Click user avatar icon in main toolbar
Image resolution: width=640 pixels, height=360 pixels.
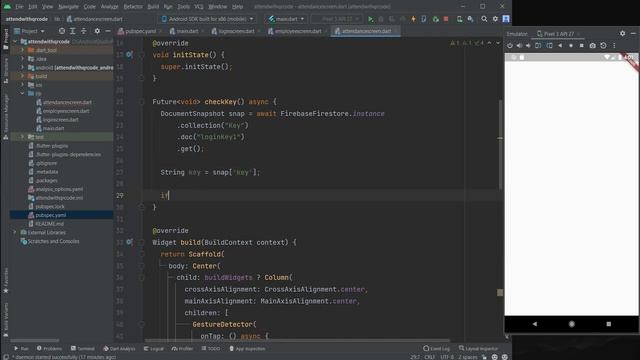(x=506, y=19)
